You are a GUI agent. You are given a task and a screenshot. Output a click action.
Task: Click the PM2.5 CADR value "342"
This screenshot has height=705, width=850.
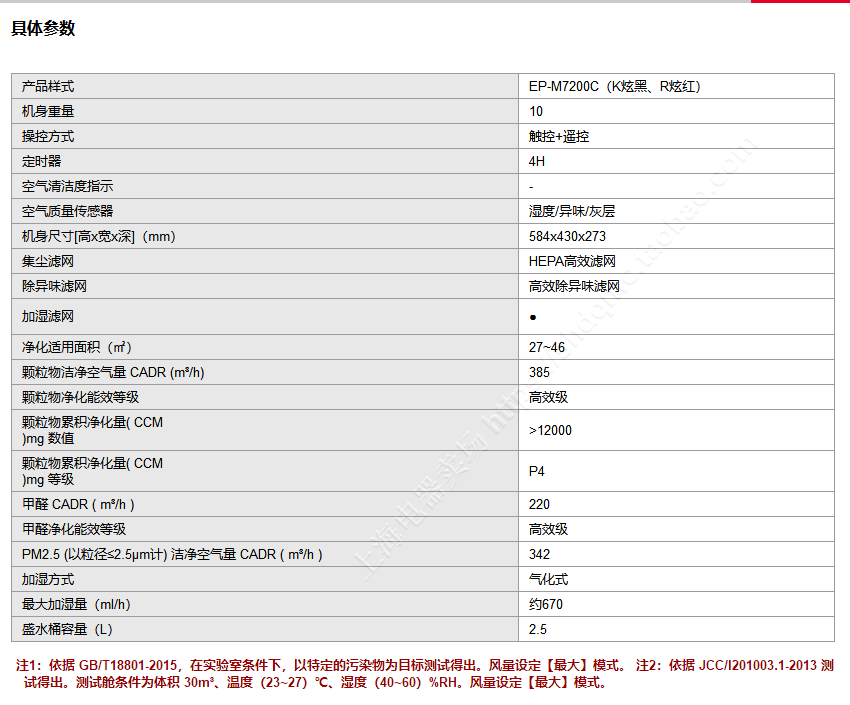pos(539,554)
